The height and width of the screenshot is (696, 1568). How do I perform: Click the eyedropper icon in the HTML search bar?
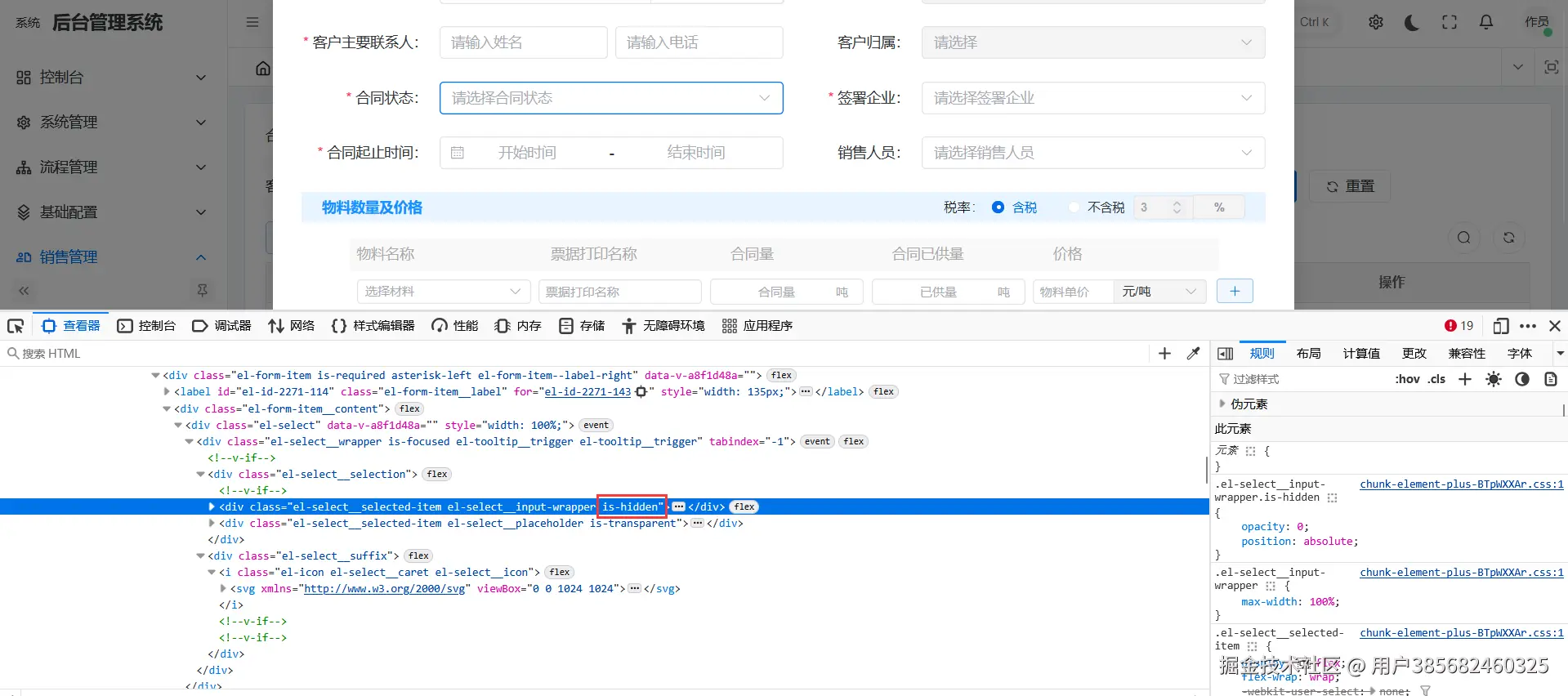(x=1193, y=354)
